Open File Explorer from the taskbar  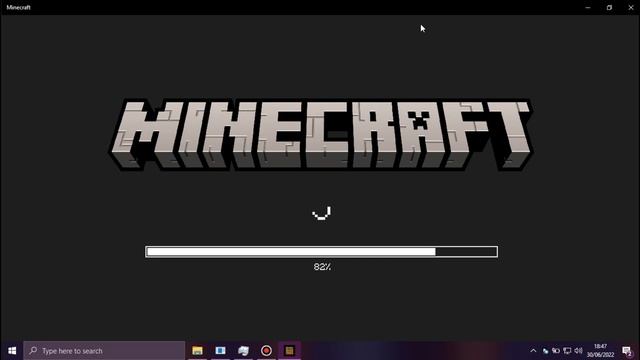198,351
